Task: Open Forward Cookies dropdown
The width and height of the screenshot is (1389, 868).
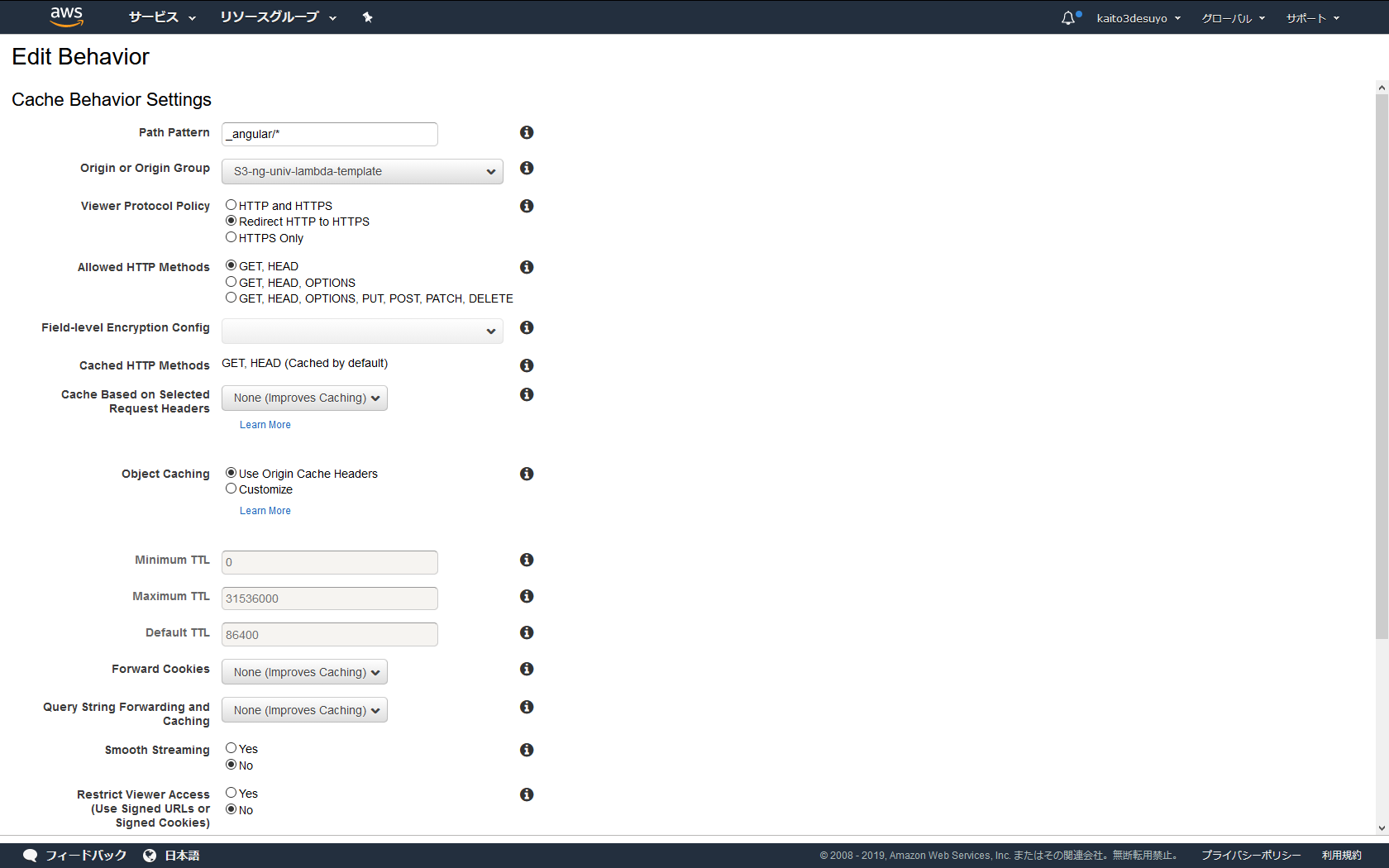Action: (304, 672)
